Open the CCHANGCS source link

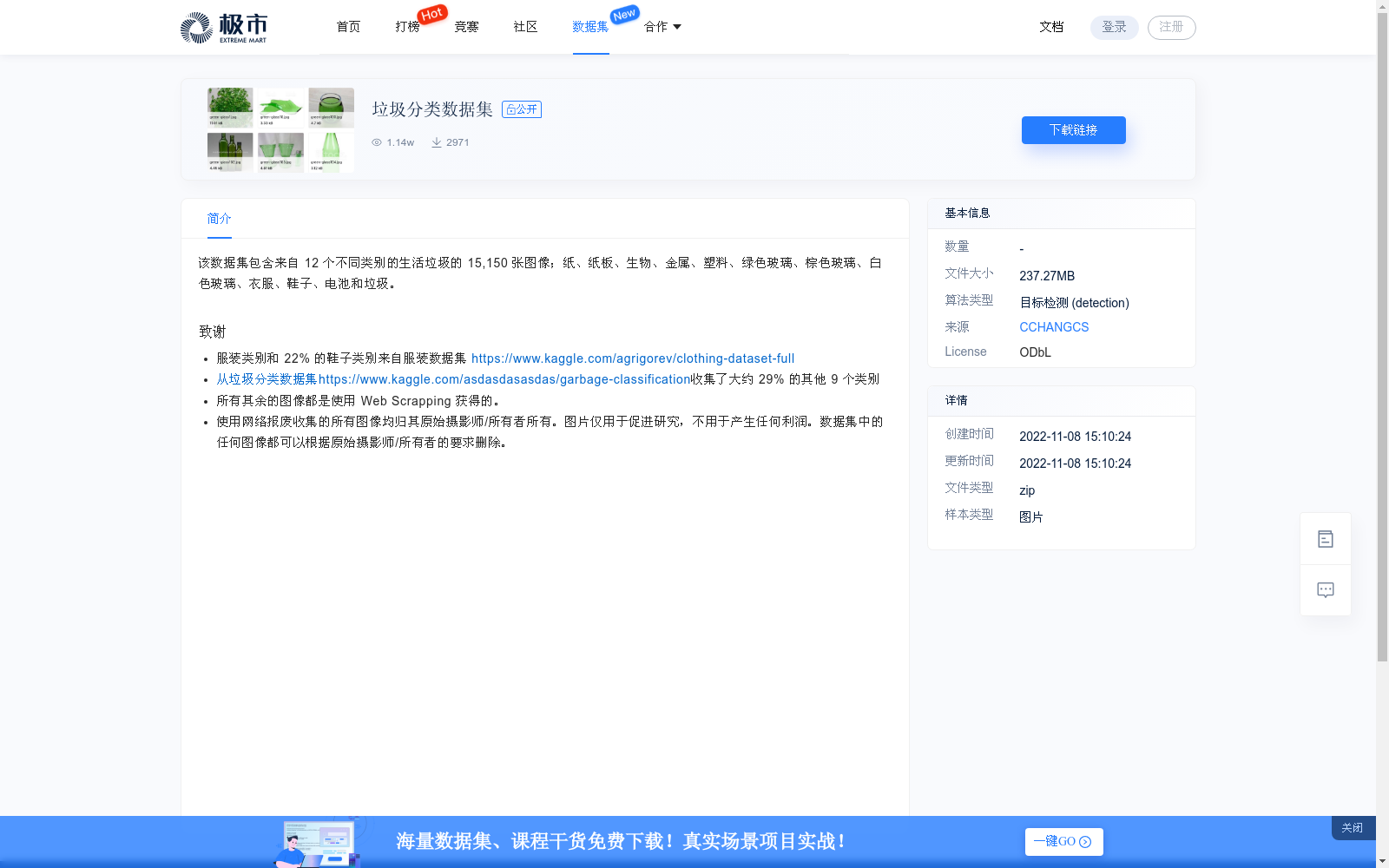point(1054,327)
